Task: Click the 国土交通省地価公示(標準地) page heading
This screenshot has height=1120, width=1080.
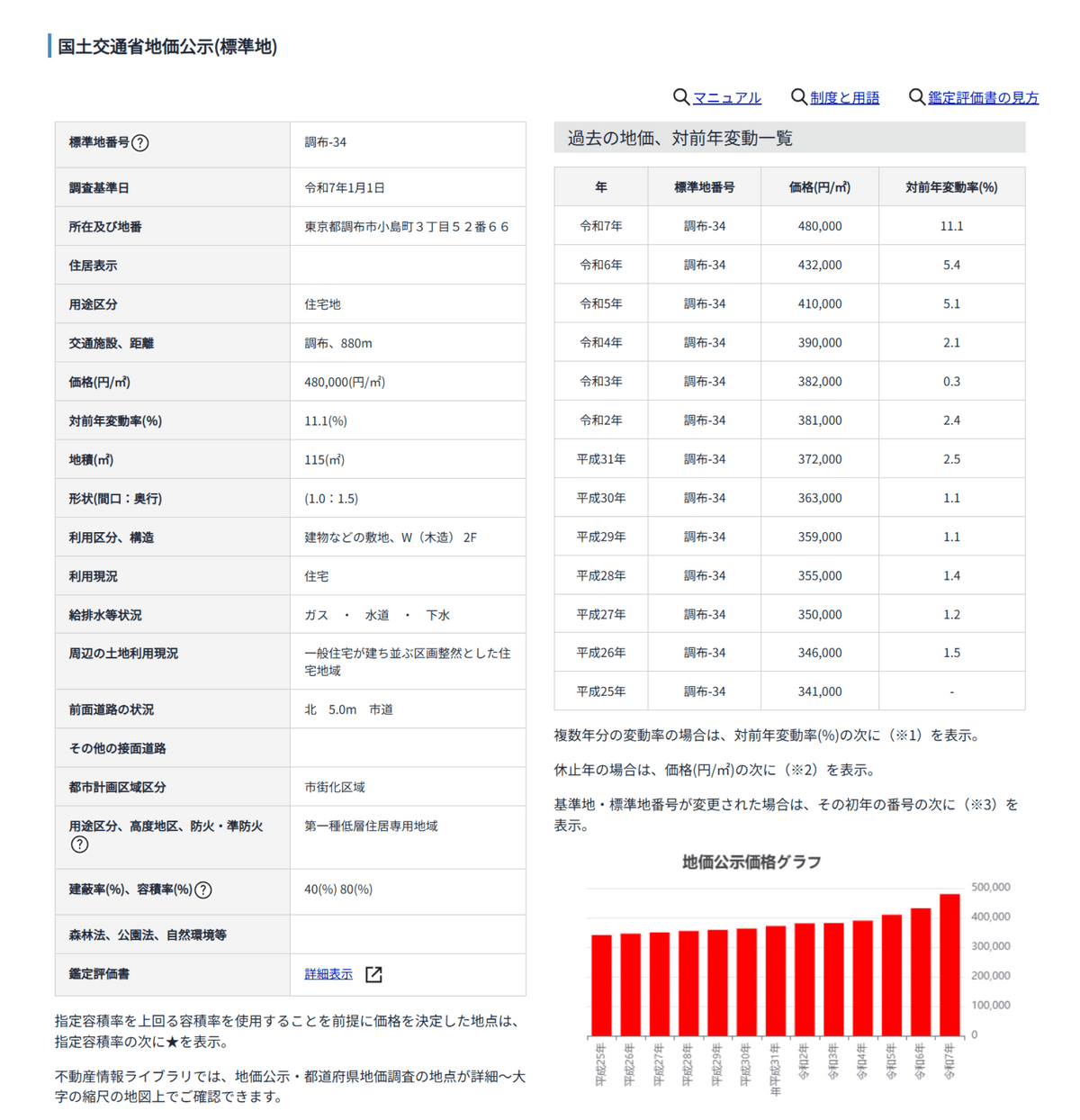Action: point(167,46)
